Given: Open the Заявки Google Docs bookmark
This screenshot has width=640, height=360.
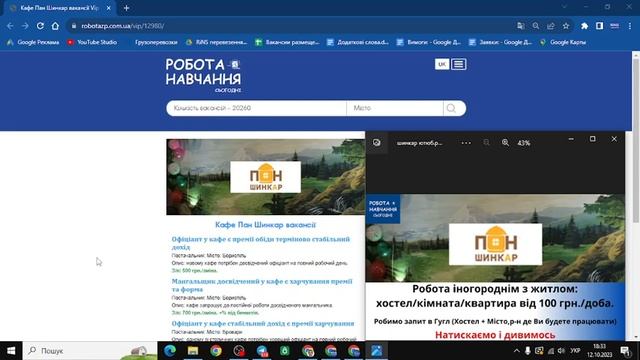Looking at the screenshot, I should coord(500,42).
